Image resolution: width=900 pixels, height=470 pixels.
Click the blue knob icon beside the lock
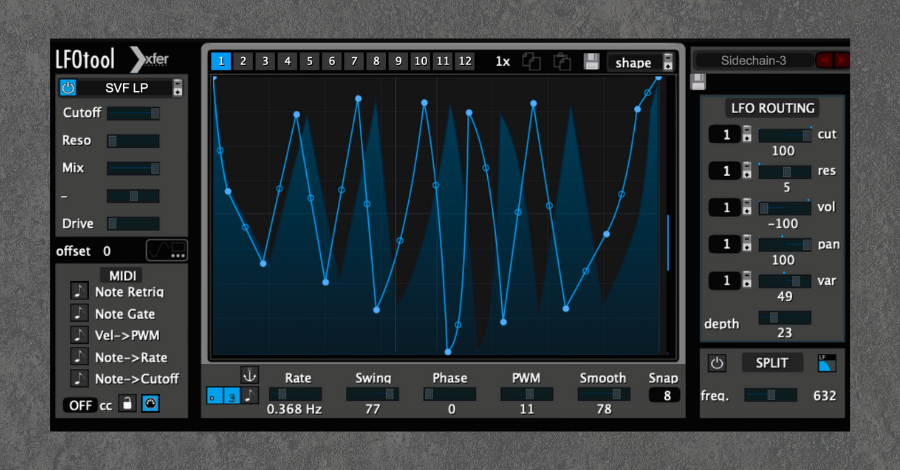click(150, 404)
